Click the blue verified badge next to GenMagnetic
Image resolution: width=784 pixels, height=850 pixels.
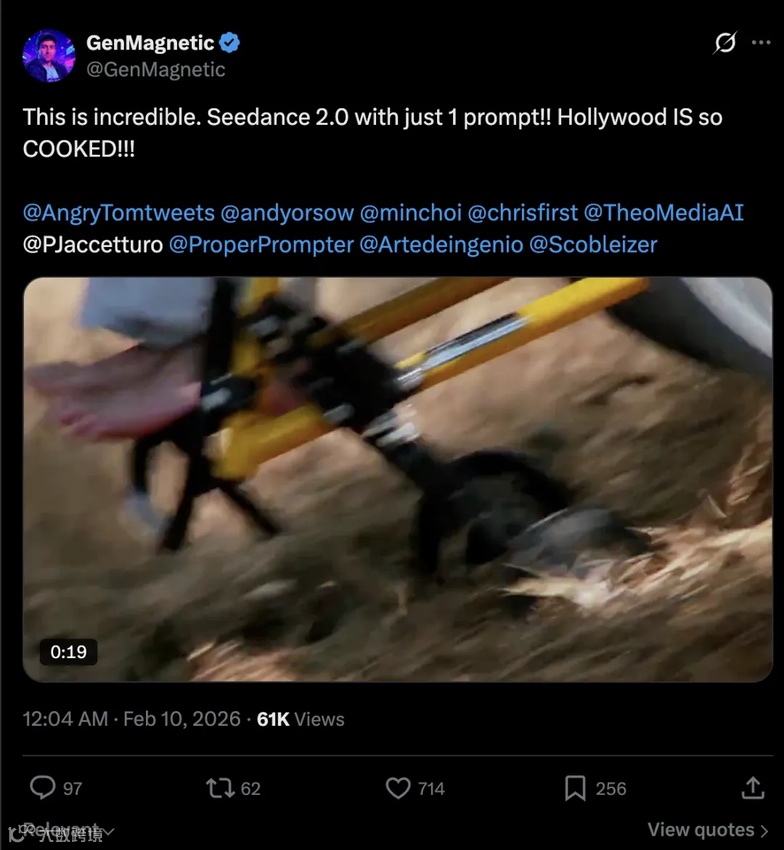point(229,42)
